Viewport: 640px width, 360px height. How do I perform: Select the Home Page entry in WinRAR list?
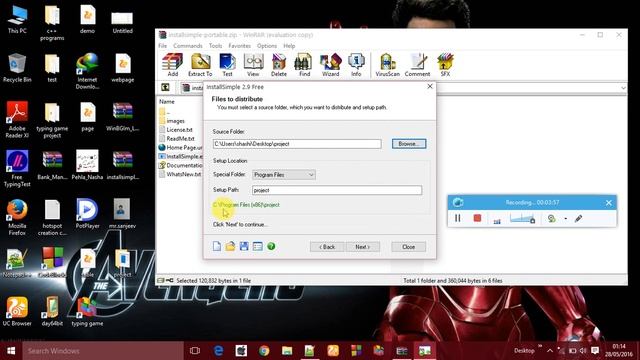[180, 147]
